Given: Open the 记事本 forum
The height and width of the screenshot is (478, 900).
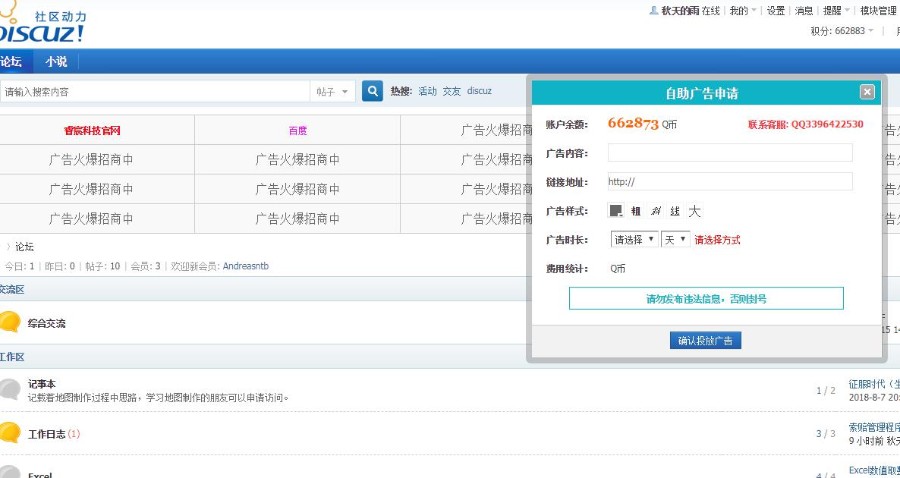Looking at the screenshot, I should click(x=42, y=384).
